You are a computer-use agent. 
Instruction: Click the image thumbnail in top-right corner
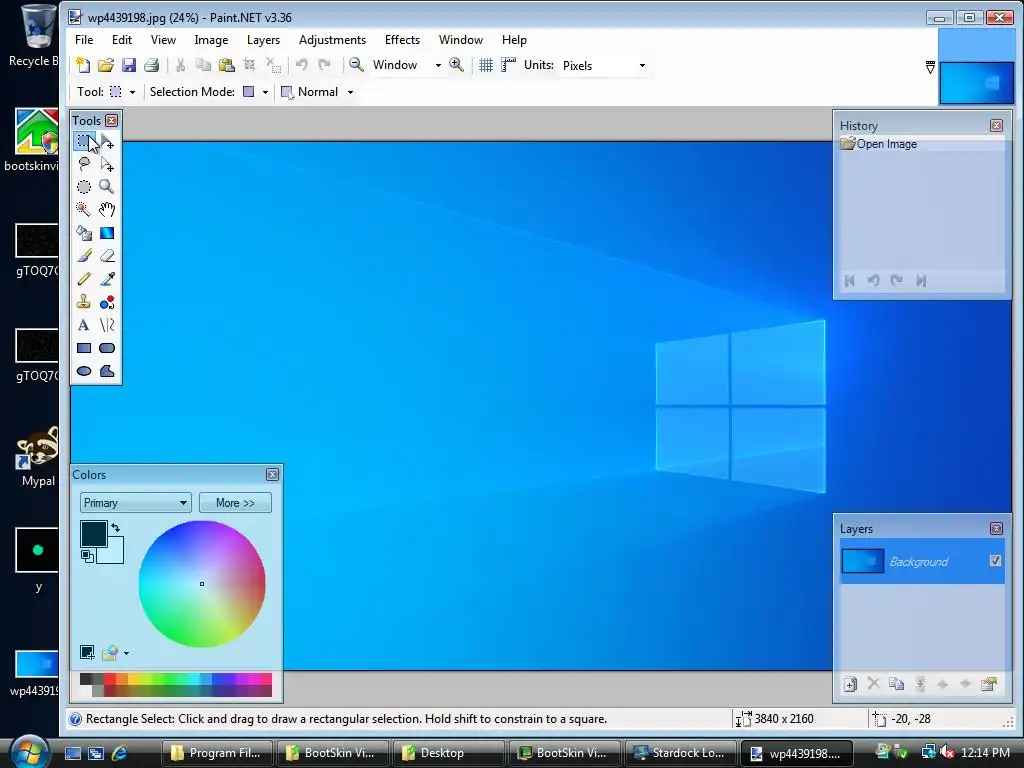pyautogui.click(x=977, y=83)
